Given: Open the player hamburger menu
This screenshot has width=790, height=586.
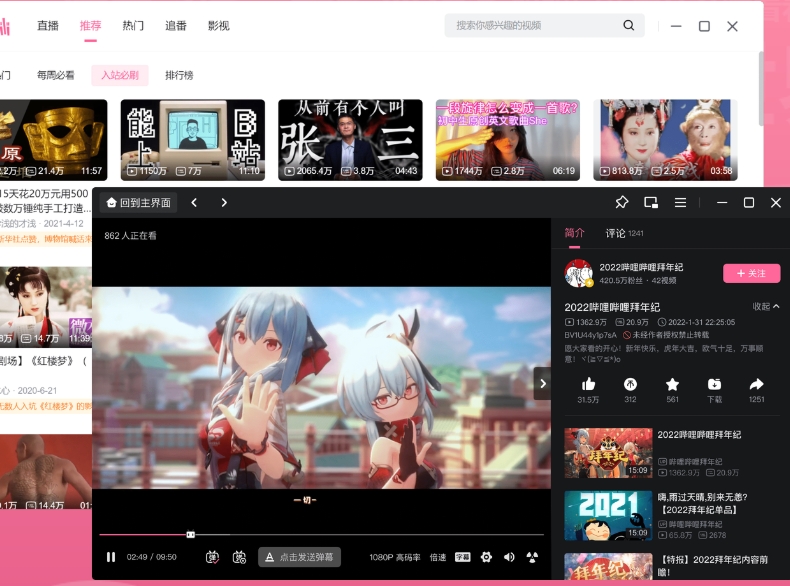Looking at the screenshot, I should pos(680,203).
